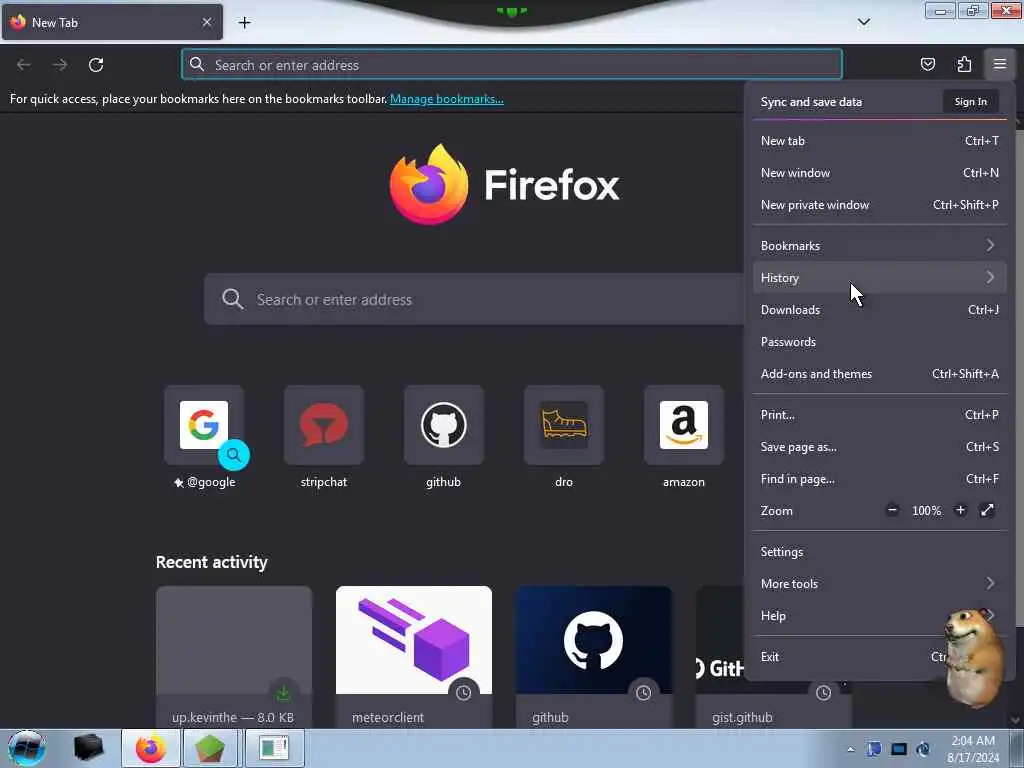Select Exit menu item

coord(880,657)
